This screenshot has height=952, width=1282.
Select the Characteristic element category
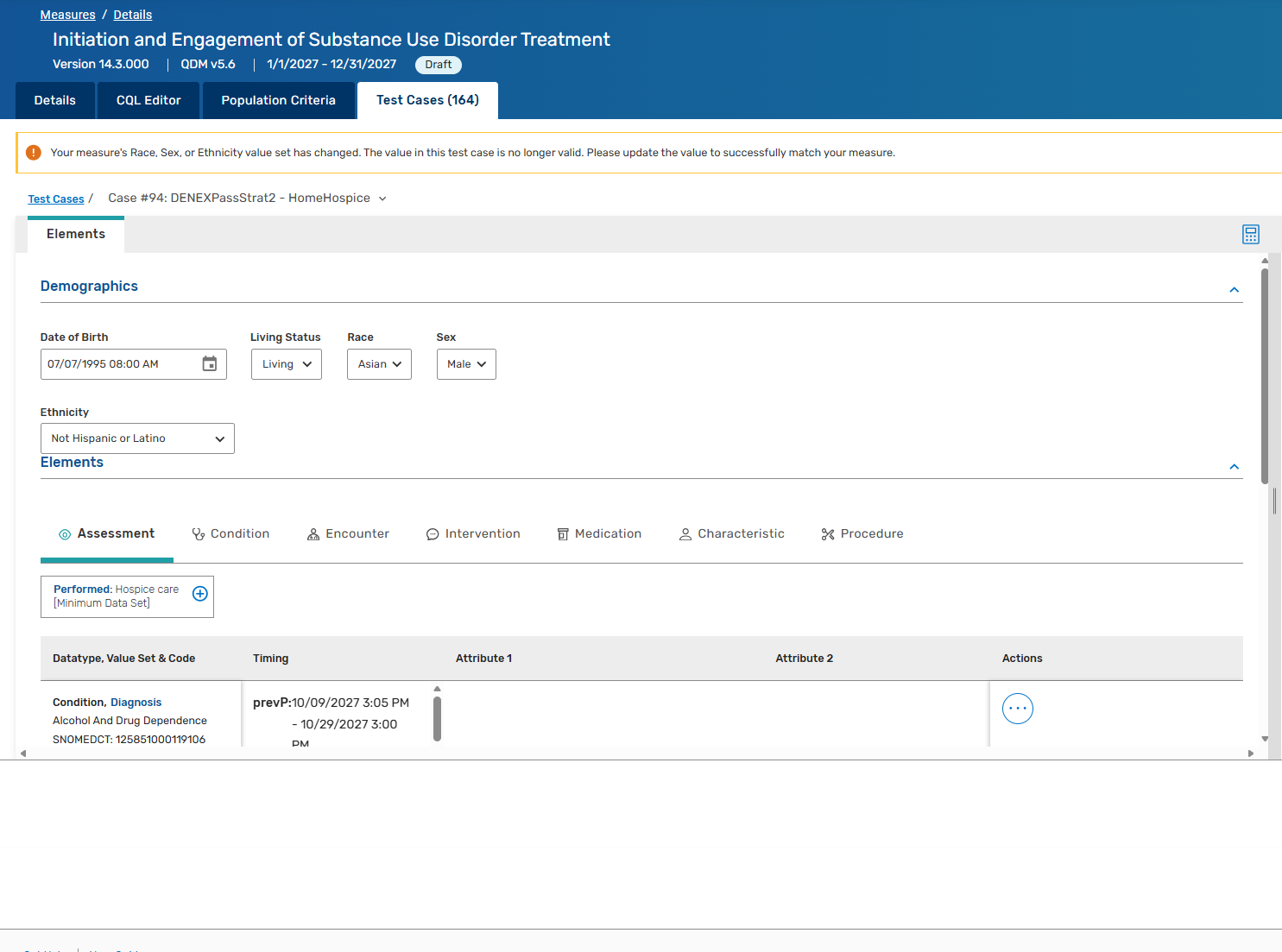[x=731, y=534]
